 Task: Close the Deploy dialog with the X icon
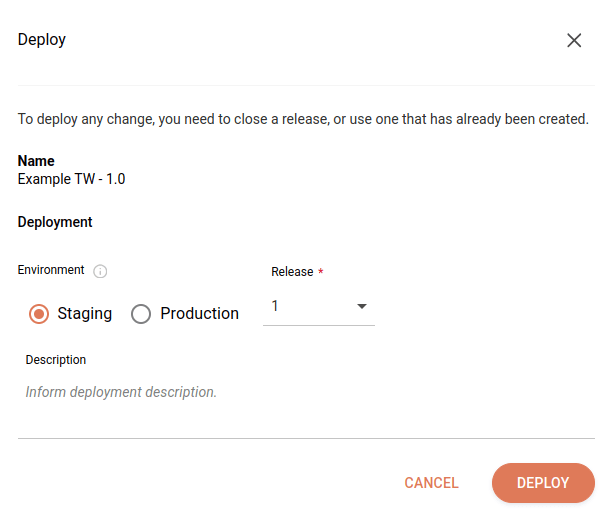tap(574, 41)
